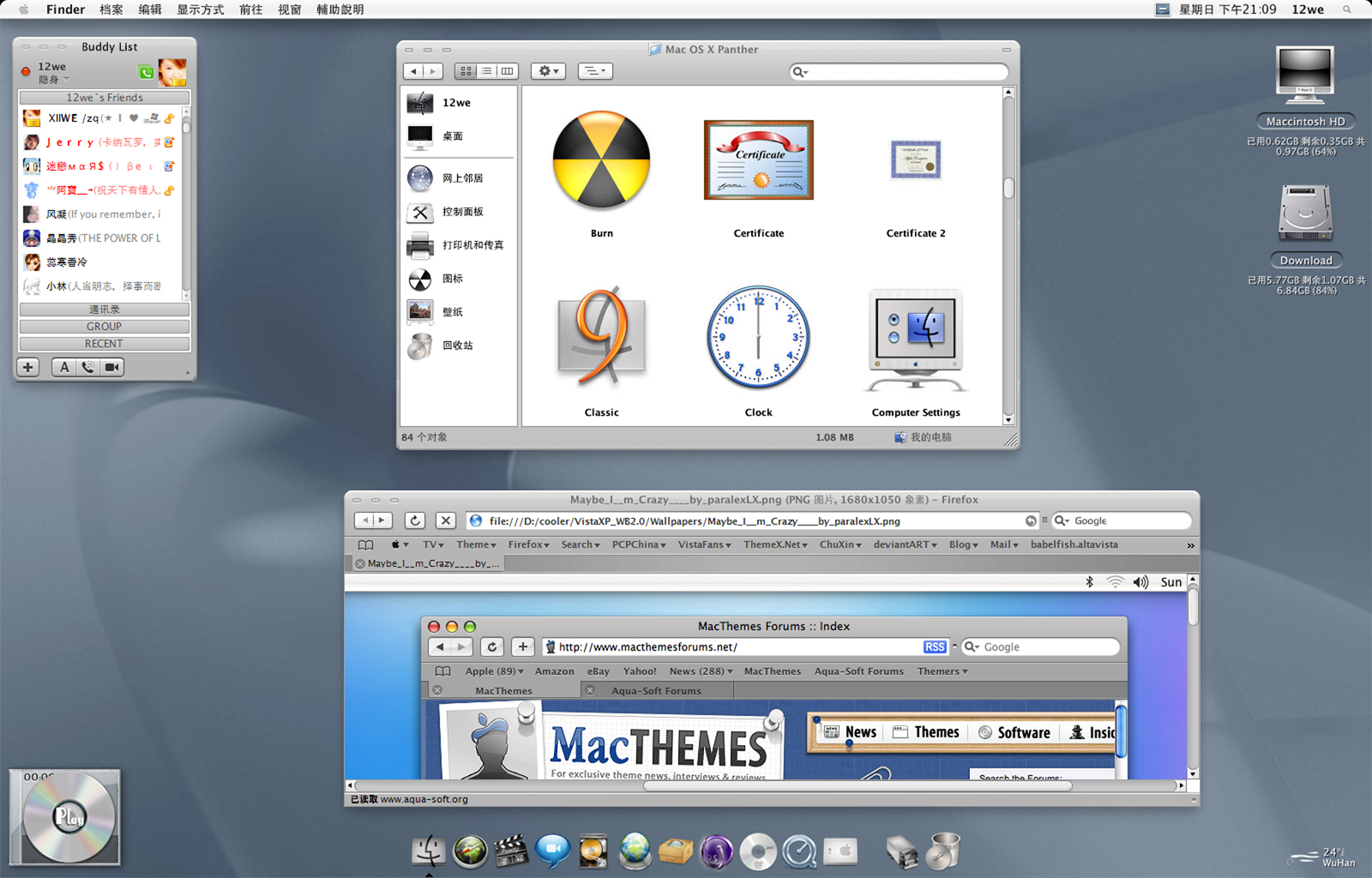Screen dimensions: 1372x878
Task: Open the VistaFans bookmark dropdown
Action: (x=704, y=544)
